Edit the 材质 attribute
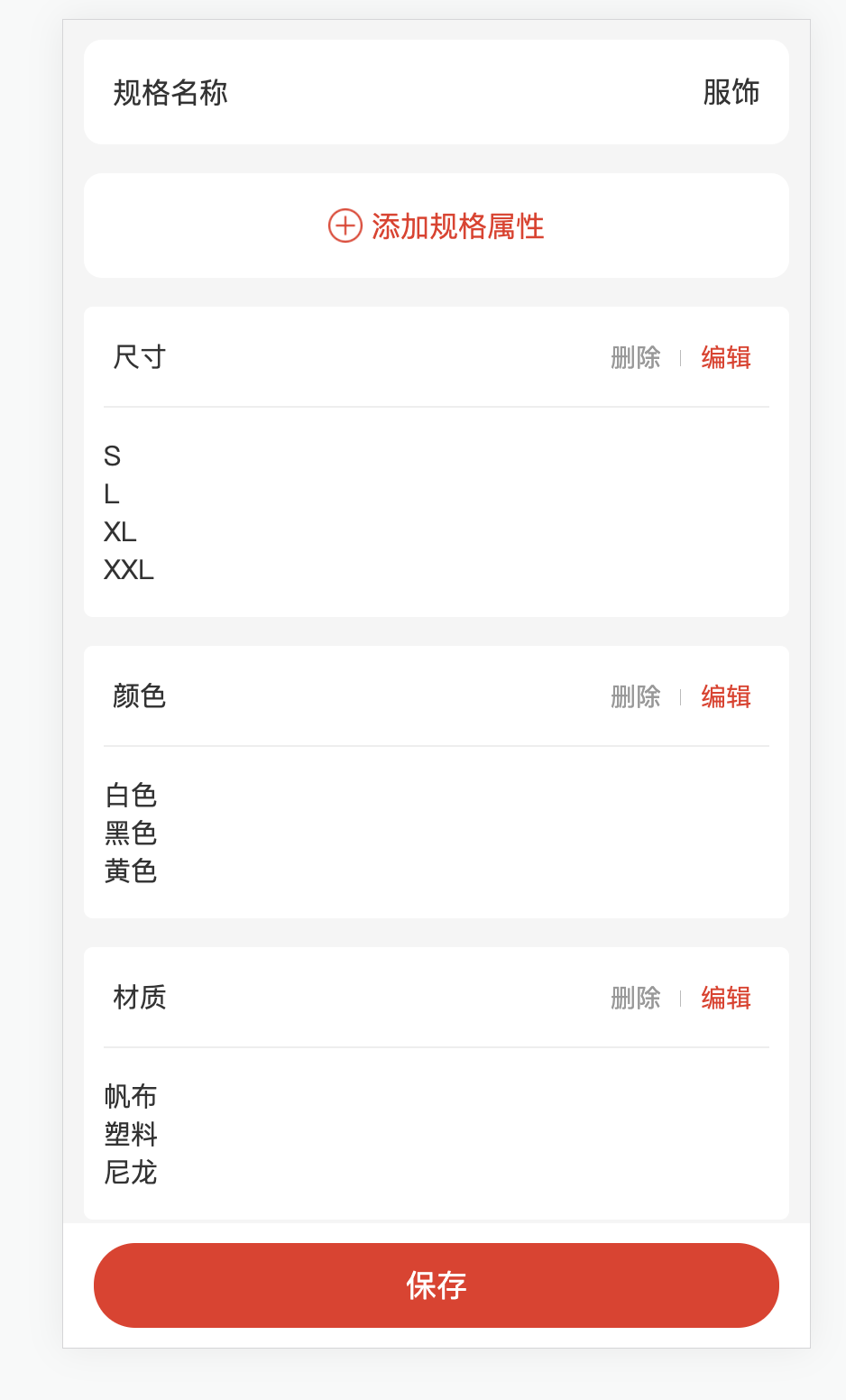 [726, 999]
